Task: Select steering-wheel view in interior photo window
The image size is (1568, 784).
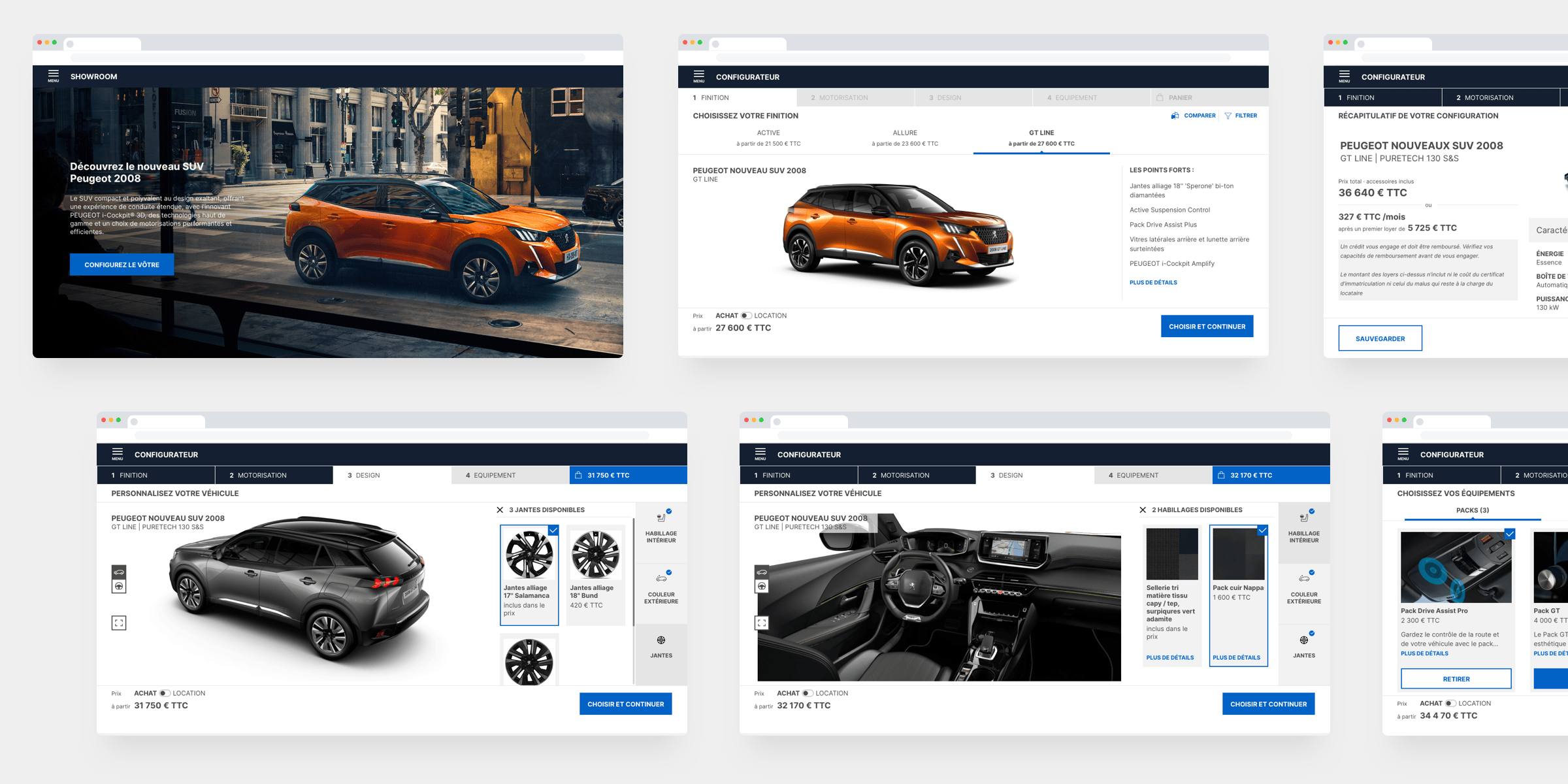Action: pos(762,586)
